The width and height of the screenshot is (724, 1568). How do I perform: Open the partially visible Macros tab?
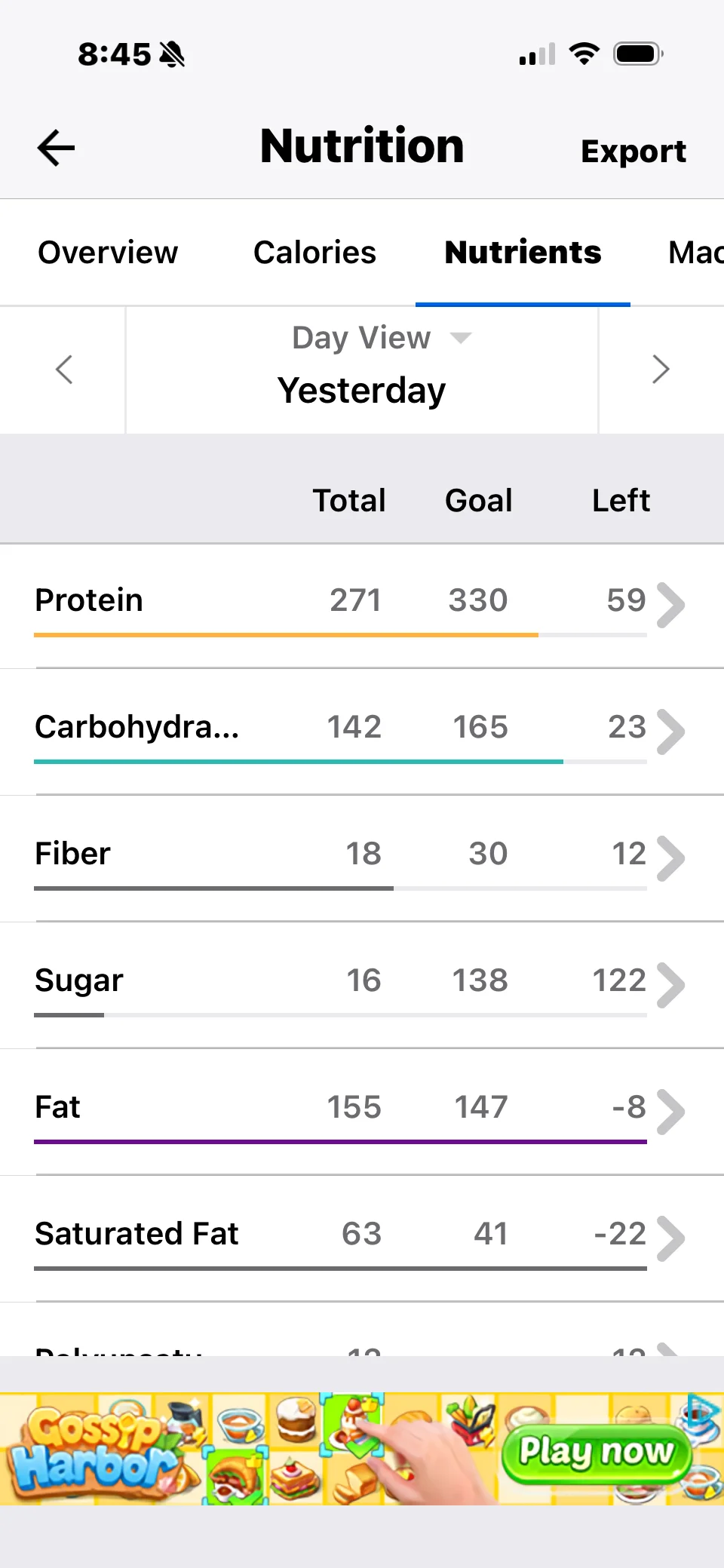(695, 253)
